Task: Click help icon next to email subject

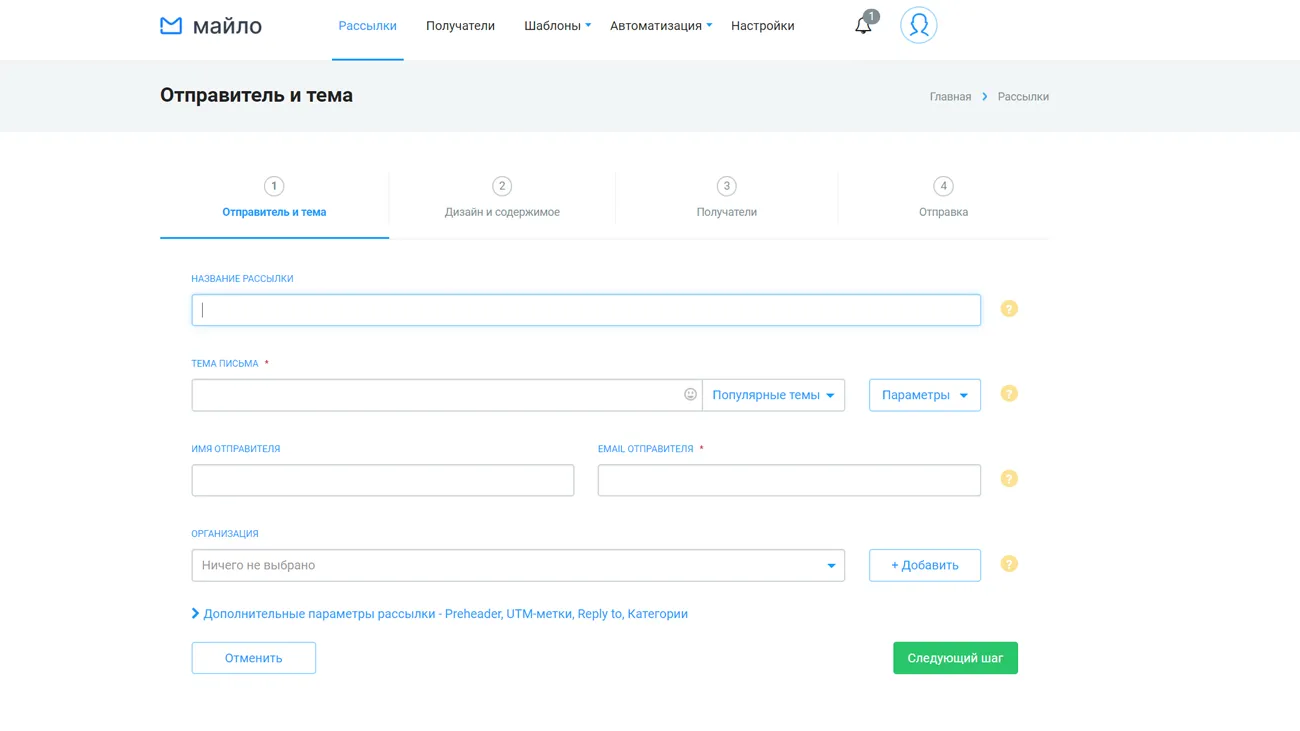Action: [x=1009, y=394]
